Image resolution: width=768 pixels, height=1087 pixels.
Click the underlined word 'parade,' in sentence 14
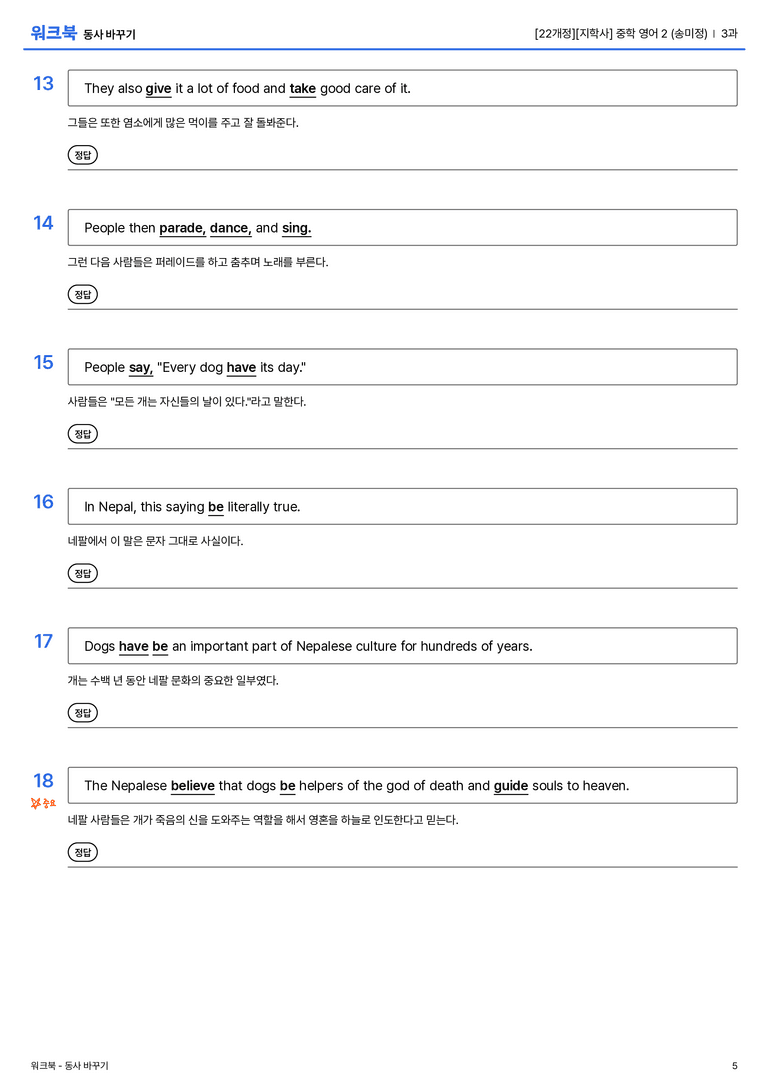[x=182, y=228]
